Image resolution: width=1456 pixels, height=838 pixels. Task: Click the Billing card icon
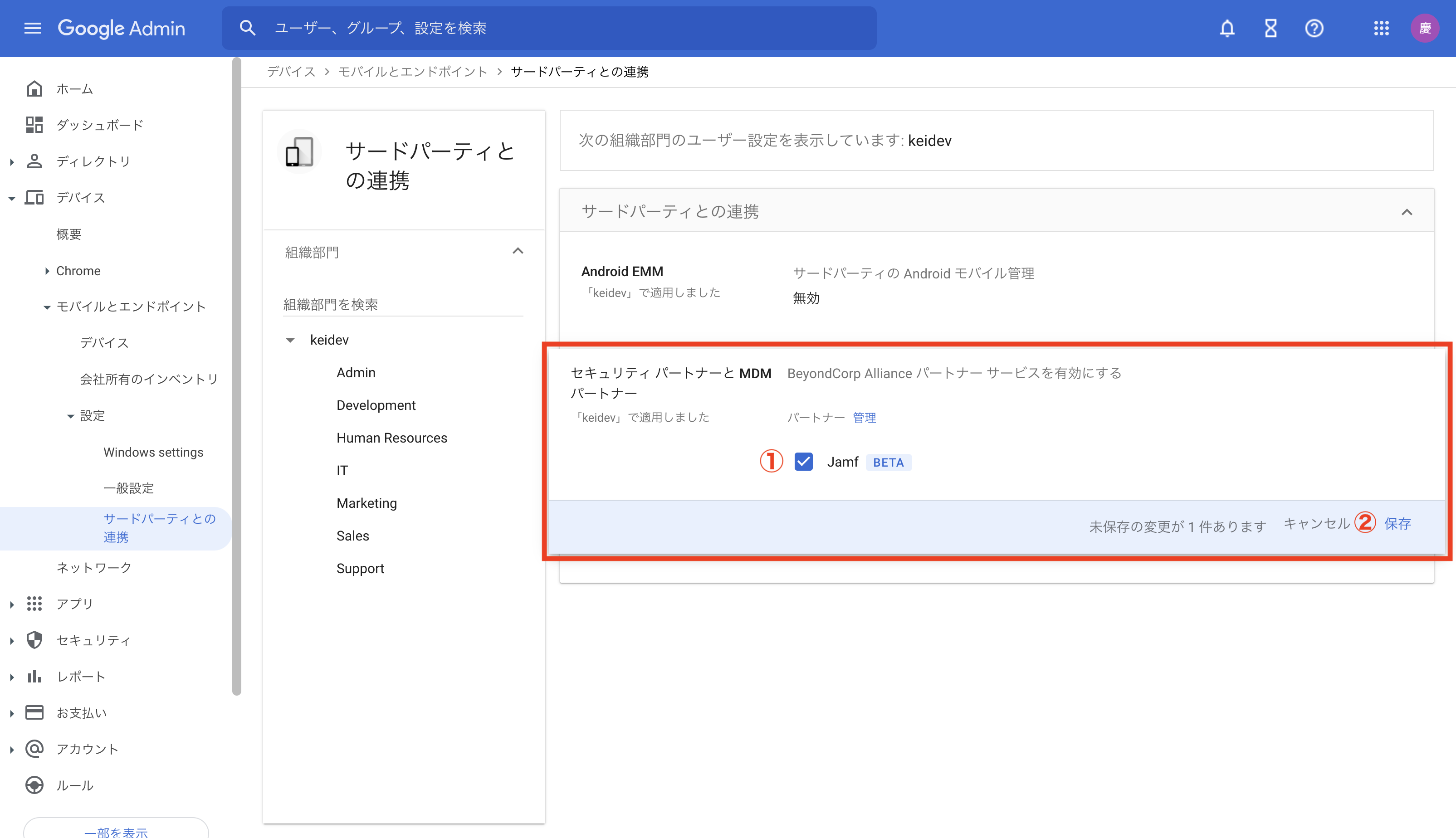pyautogui.click(x=34, y=712)
